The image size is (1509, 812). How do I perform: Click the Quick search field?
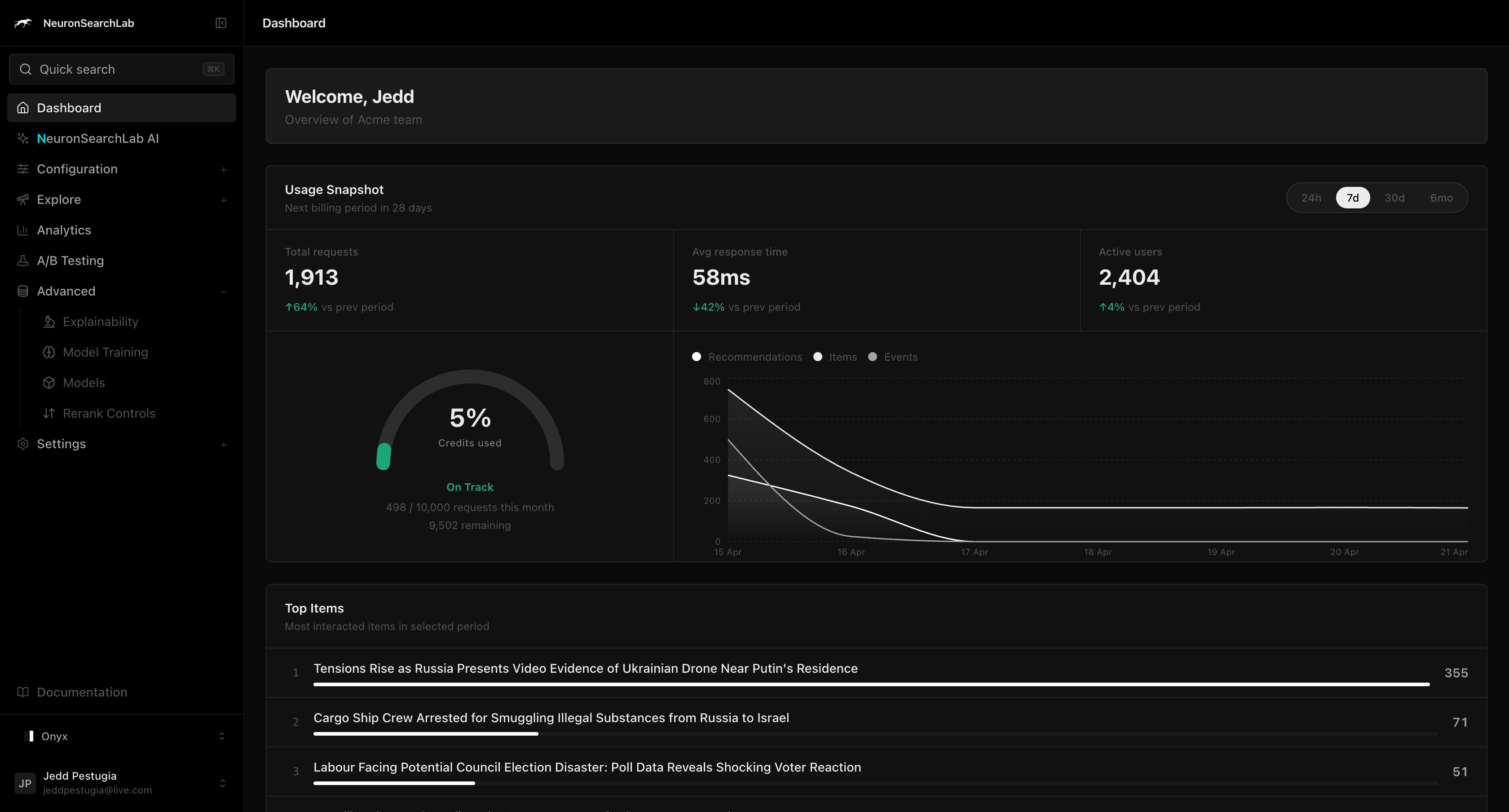point(121,69)
